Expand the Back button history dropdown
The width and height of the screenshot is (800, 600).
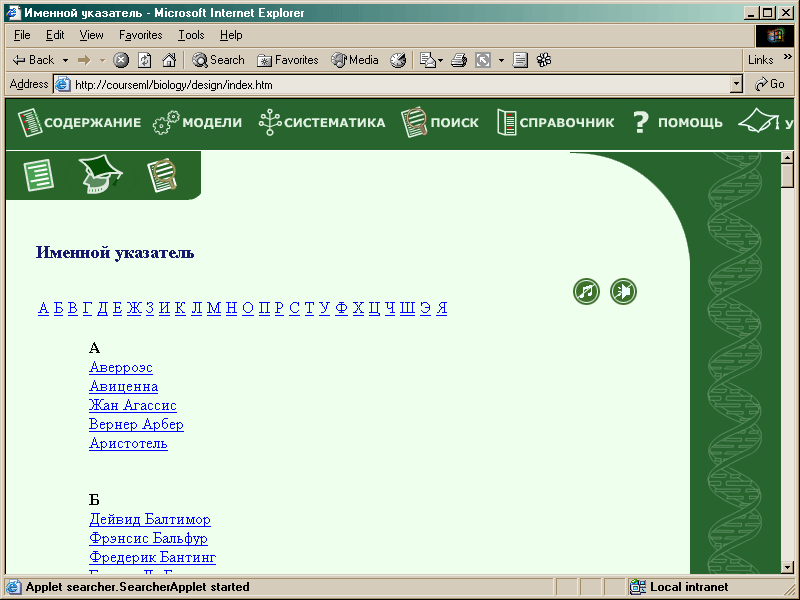pos(65,60)
